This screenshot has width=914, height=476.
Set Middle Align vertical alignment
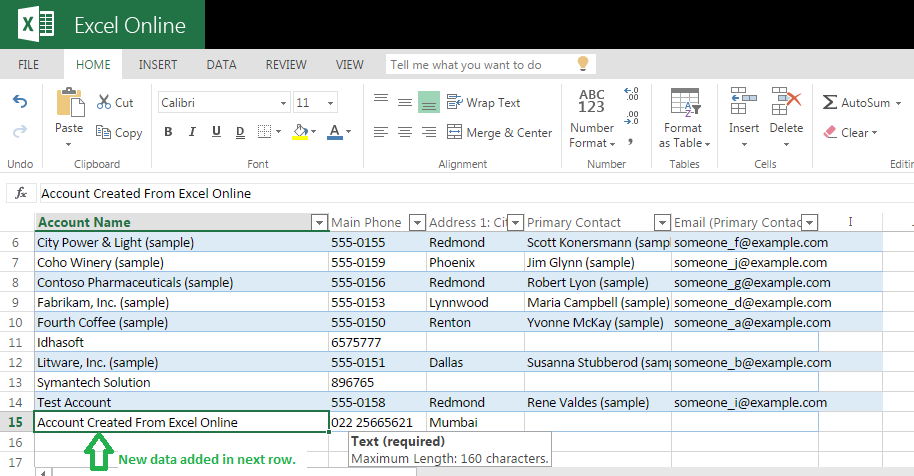coord(405,103)
